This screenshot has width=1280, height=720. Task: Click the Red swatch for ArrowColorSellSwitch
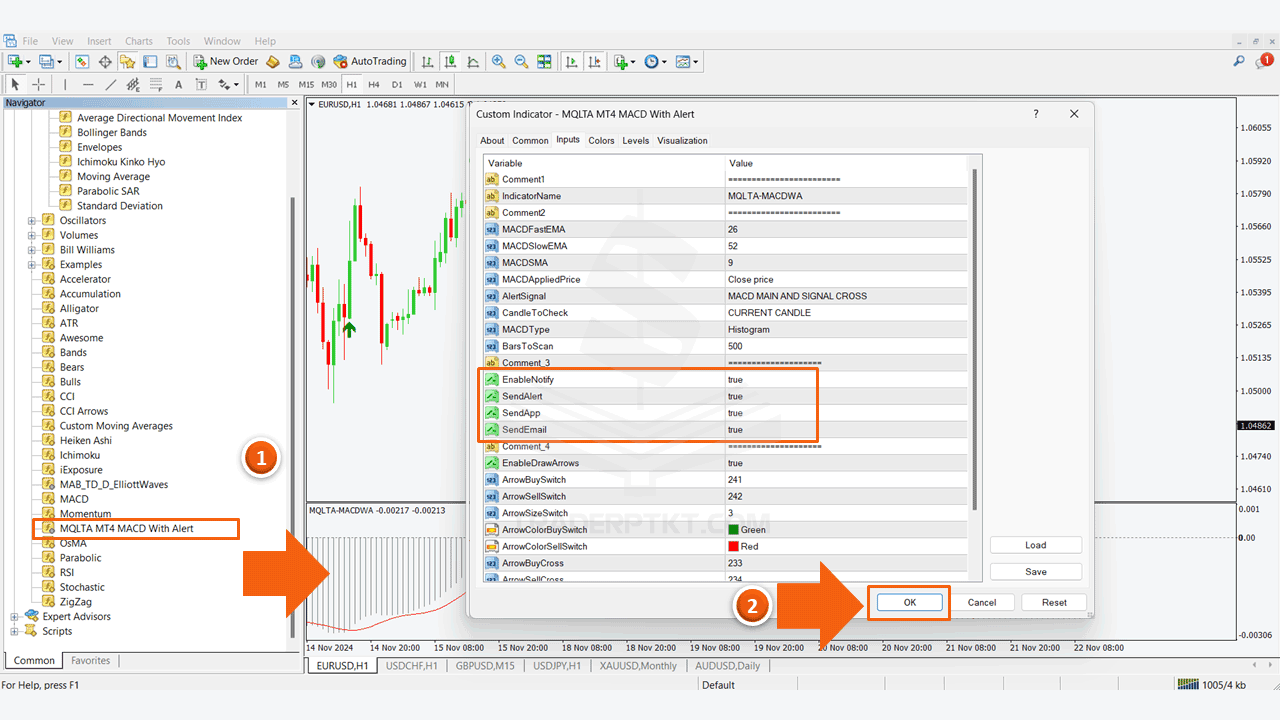pyautogui.click(x=733, y=547)
